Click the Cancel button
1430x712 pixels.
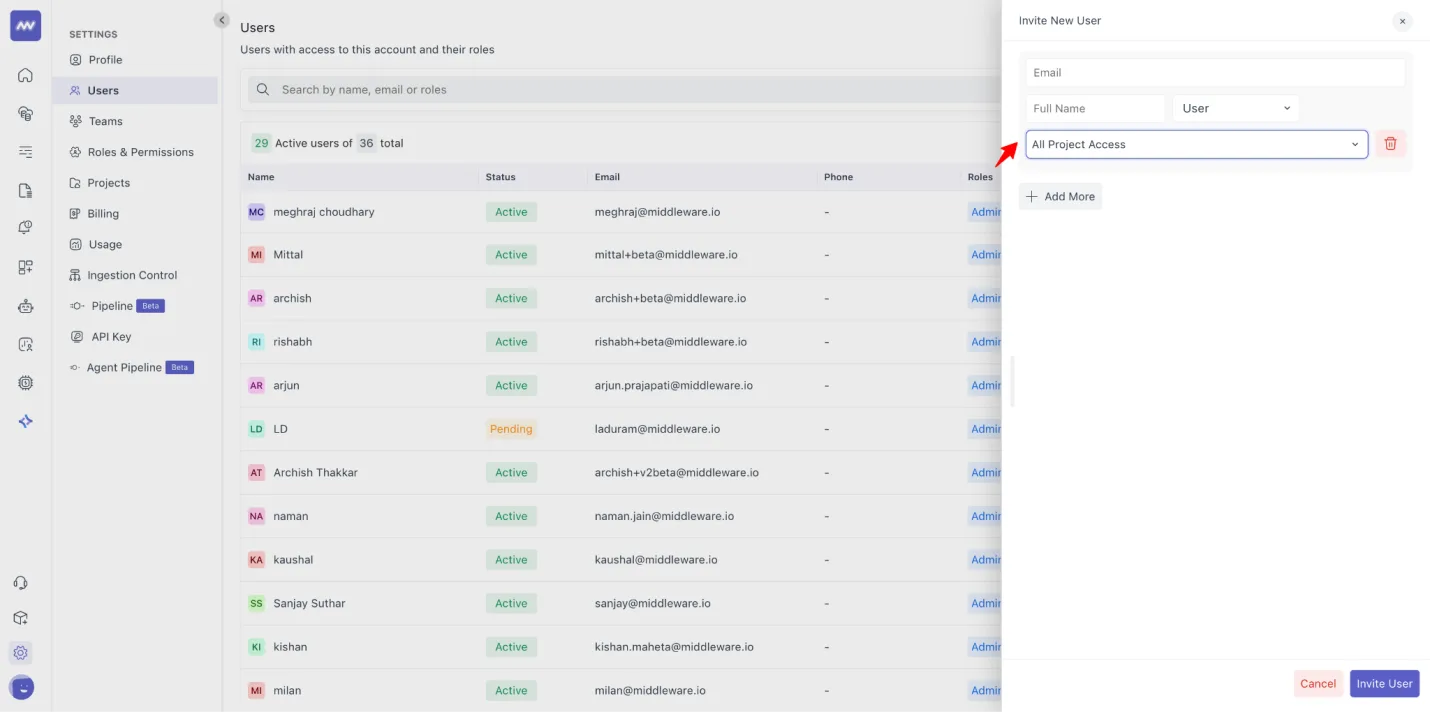coord(1317,684)
